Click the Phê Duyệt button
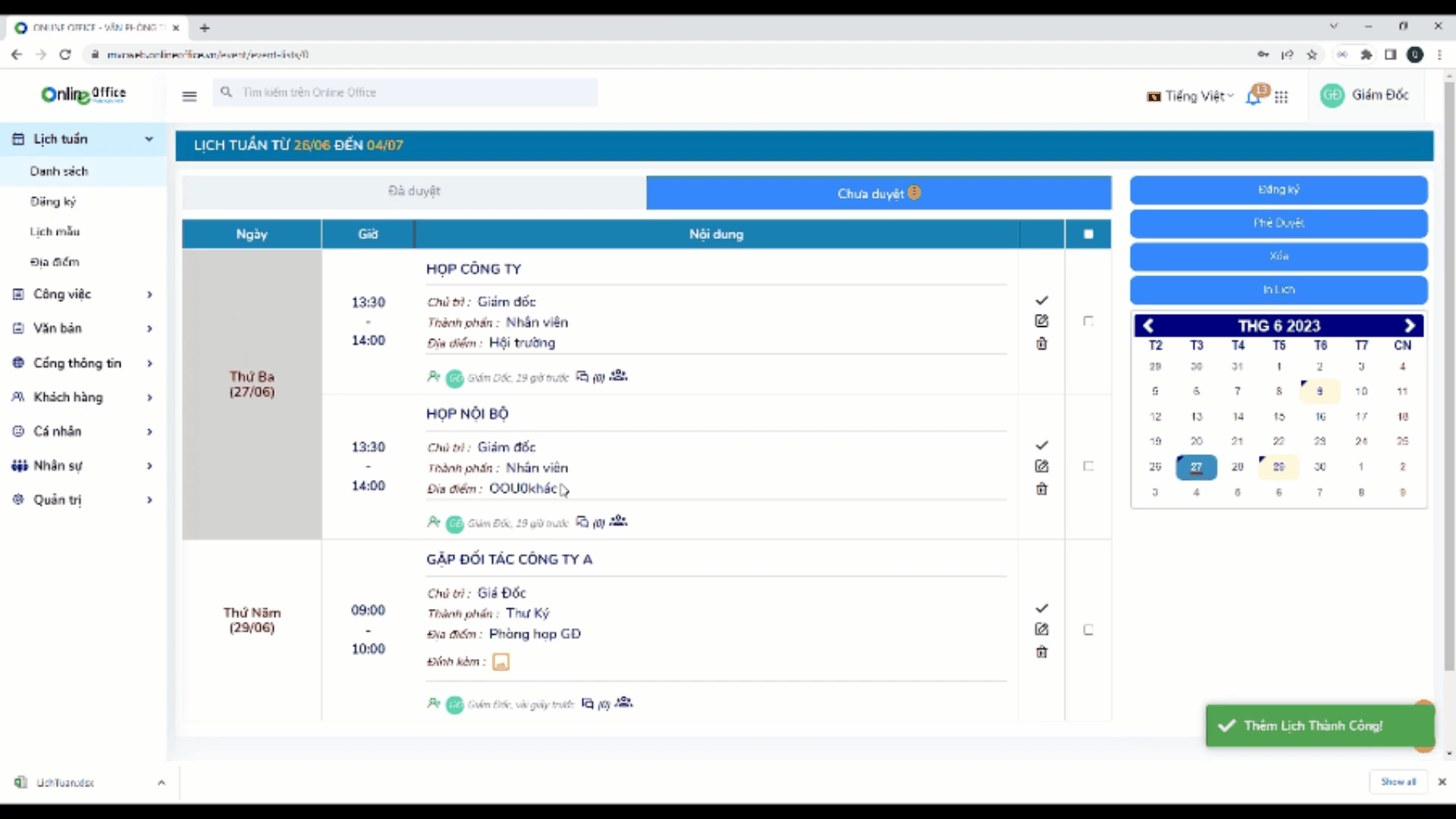 1279,223
